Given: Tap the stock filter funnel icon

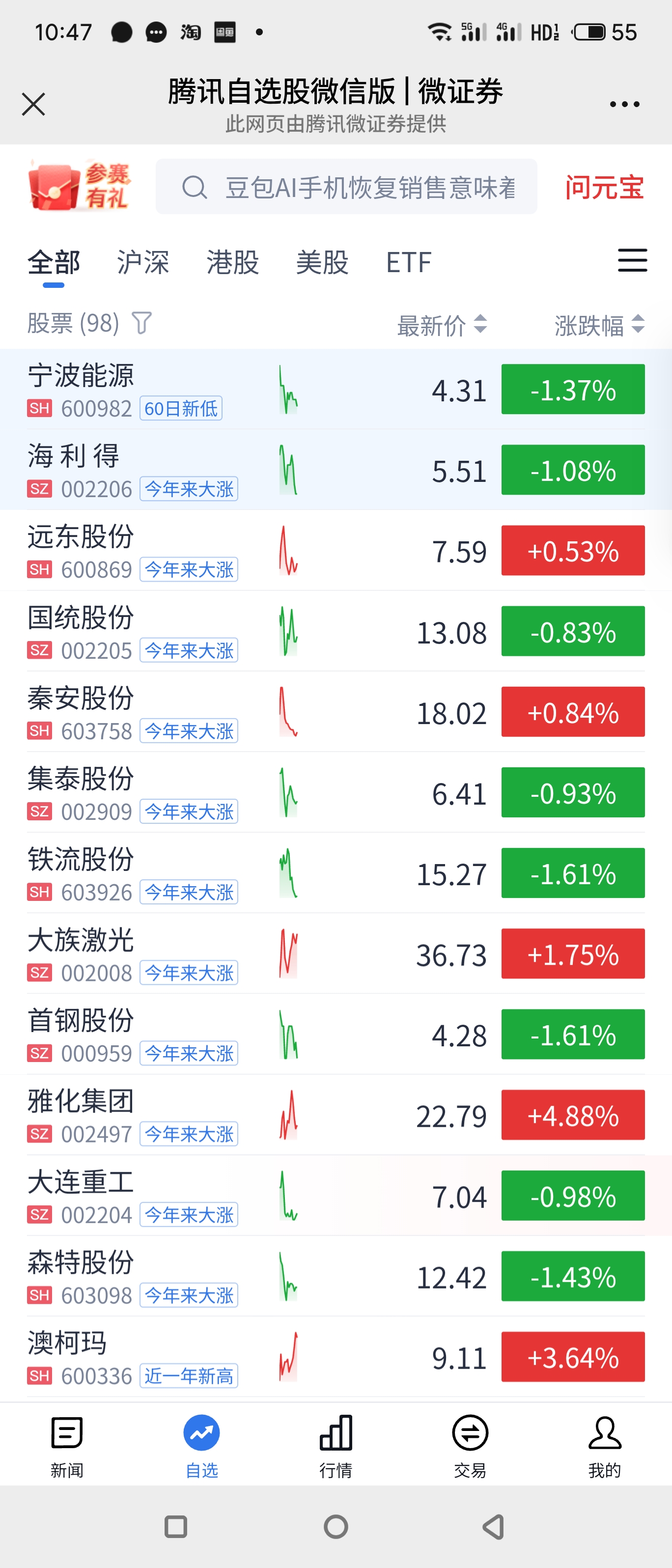Looking at the screenshot, I should tap(142, 323).
